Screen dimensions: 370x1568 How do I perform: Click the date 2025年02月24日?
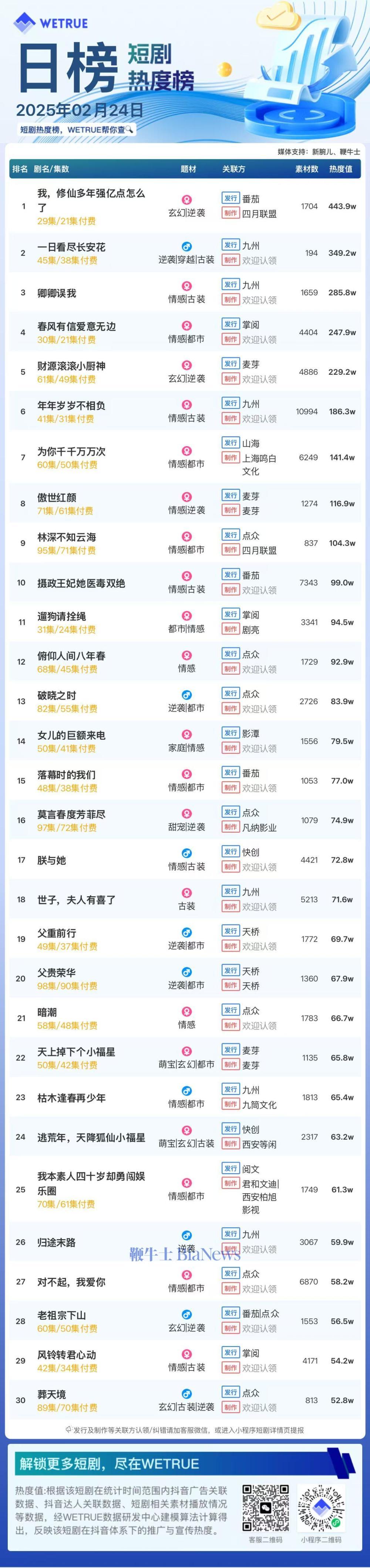80,110
